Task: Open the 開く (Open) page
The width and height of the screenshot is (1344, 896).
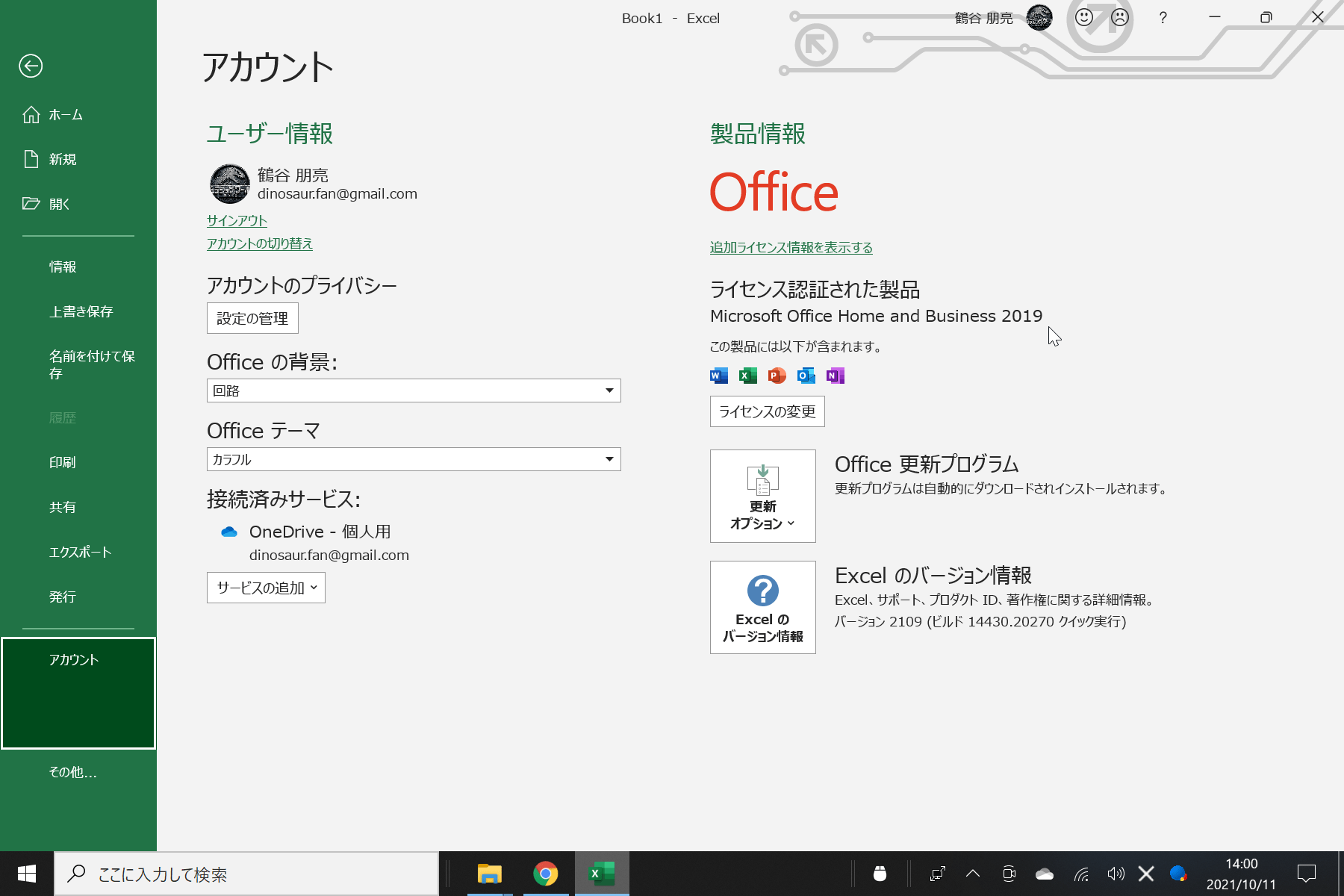Action: click(x=78, y=204)
